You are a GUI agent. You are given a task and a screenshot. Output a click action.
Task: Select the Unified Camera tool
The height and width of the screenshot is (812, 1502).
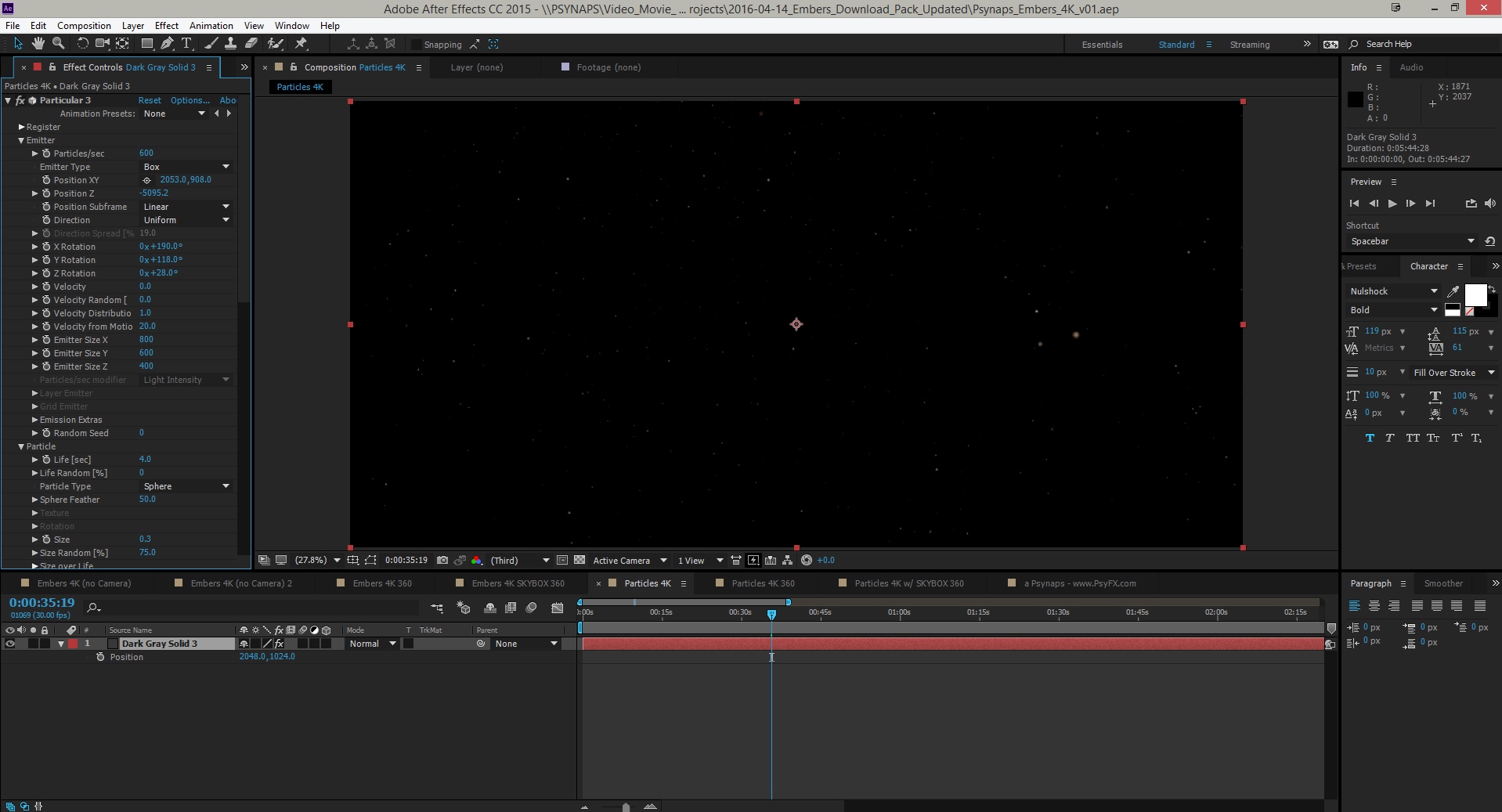(x=102, y=44)
